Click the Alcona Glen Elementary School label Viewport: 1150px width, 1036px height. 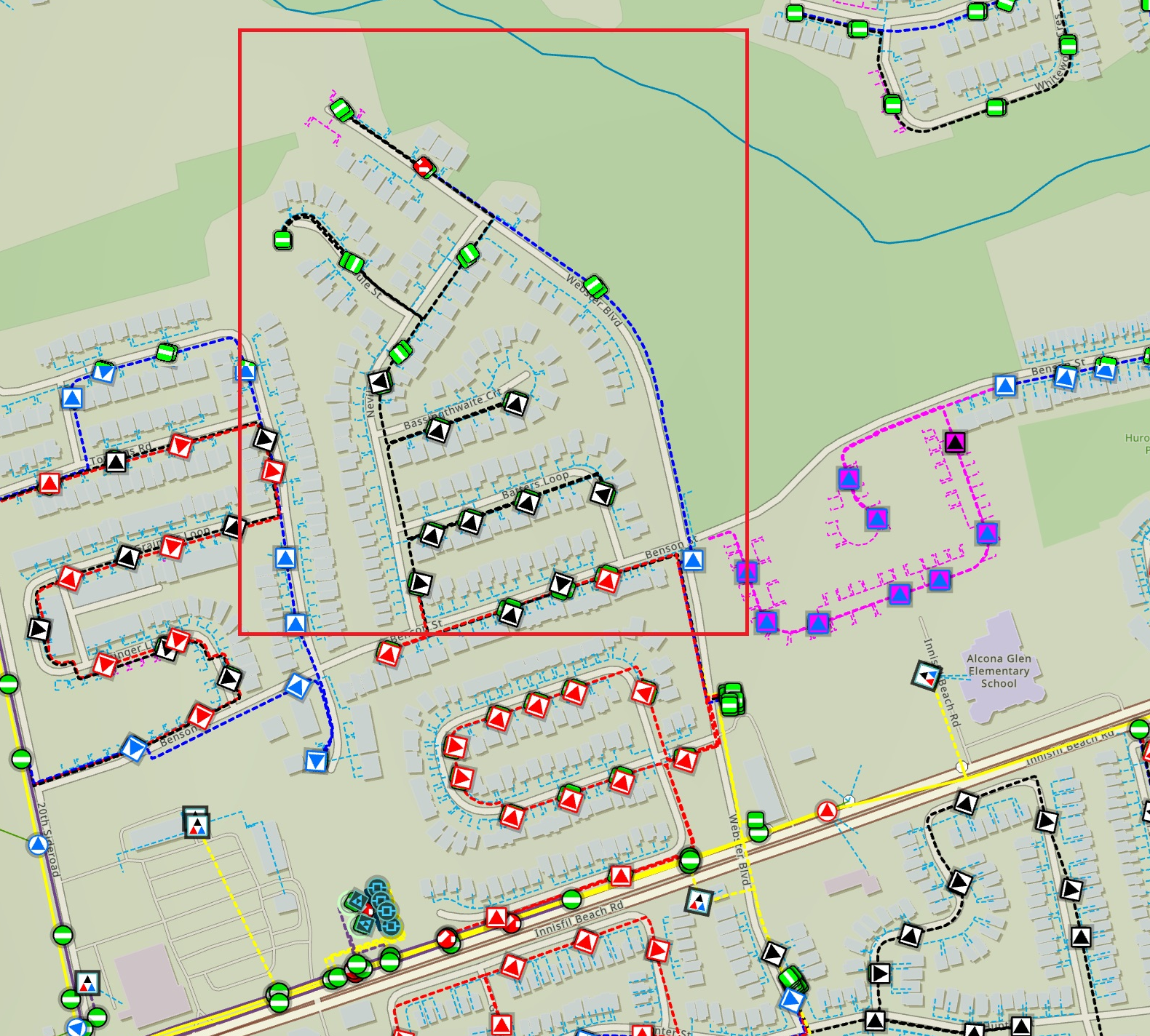[x=999, y=671]
